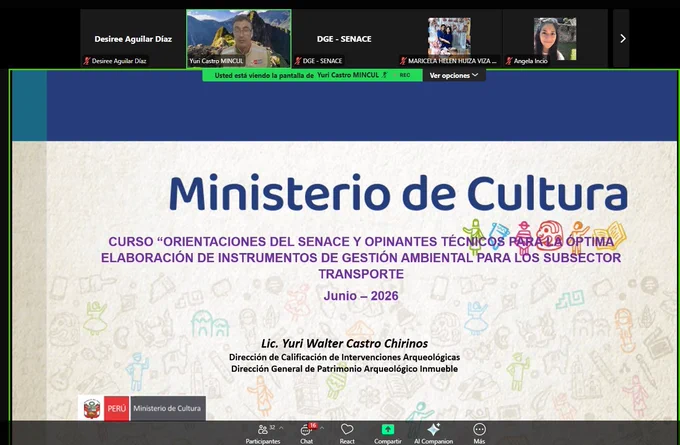Click muted mic icon of MARICELA HELEN
The image size is (680, 445).
coord(403,61)
